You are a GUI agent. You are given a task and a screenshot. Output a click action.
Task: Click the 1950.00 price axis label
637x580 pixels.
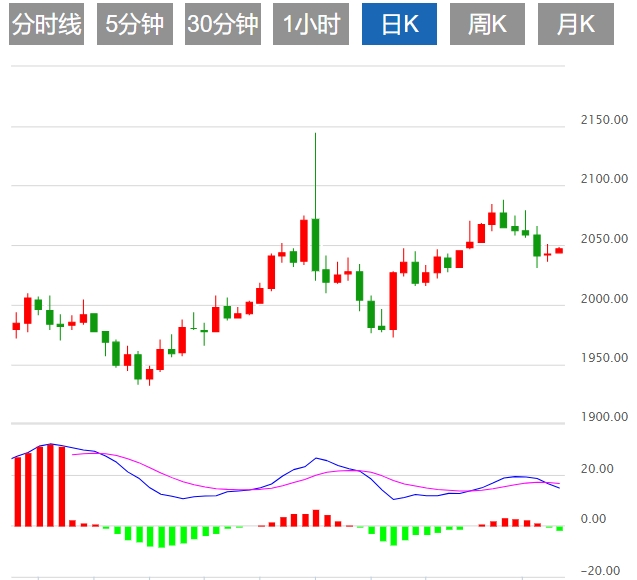tap(604, 358)
